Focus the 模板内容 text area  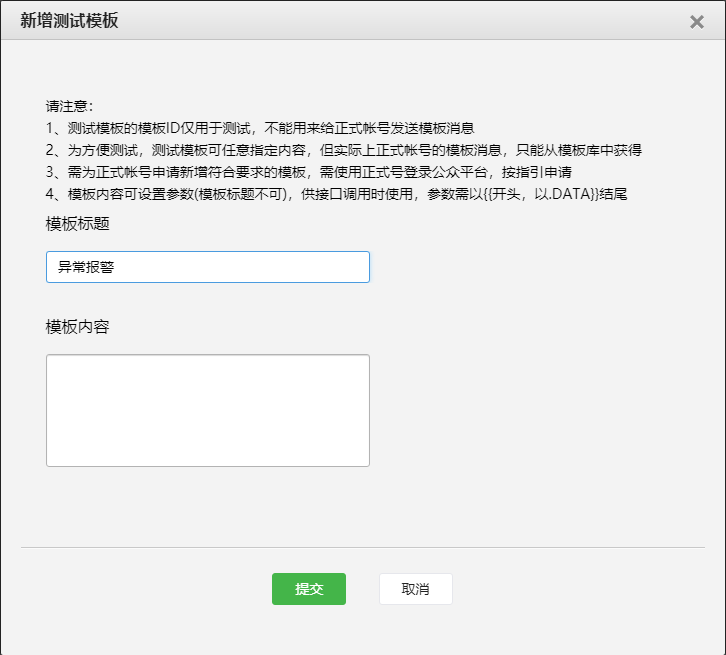208,411
